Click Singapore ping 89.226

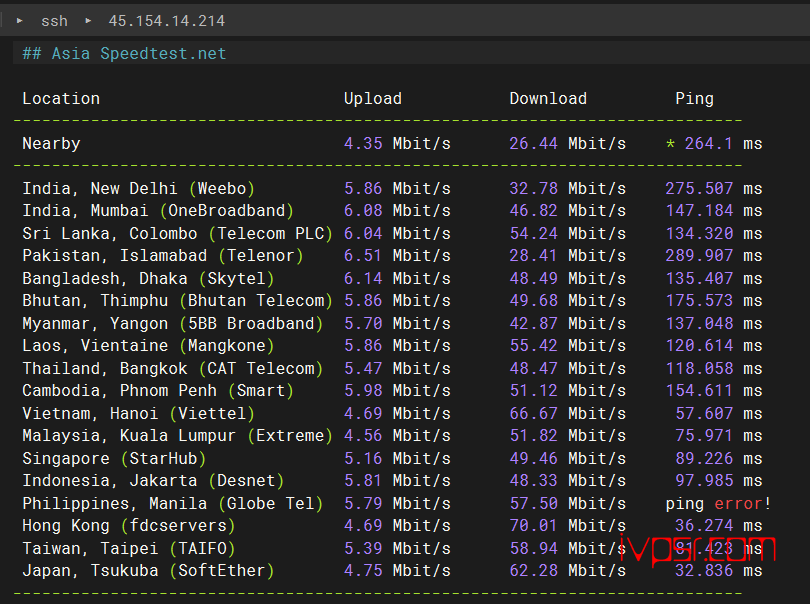[704, 458]
